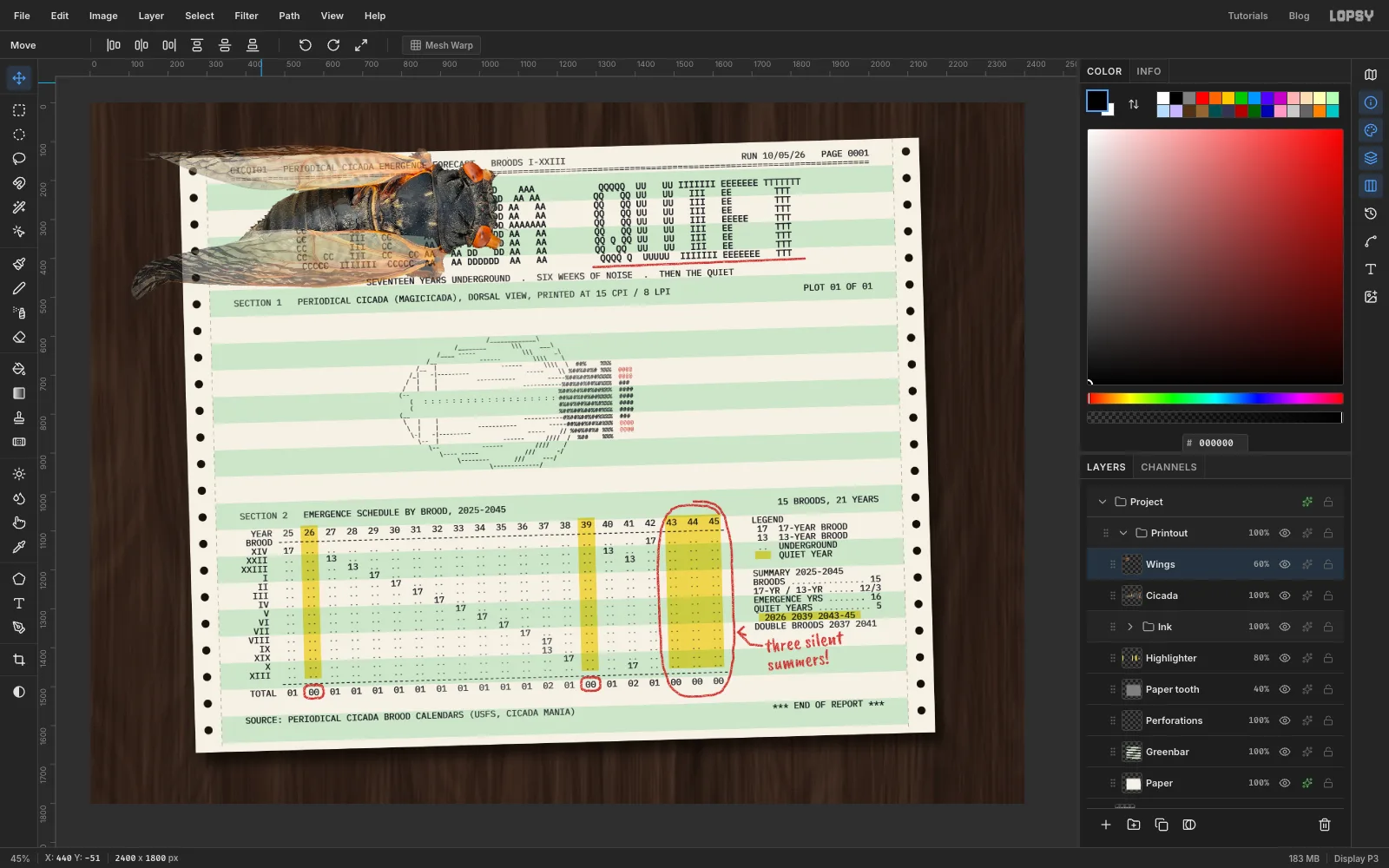Screen dimensions: 1389x868
Task: Toggle visibility of Highlighter layer
Action: pyautogui.click(x=1285, y=658)
